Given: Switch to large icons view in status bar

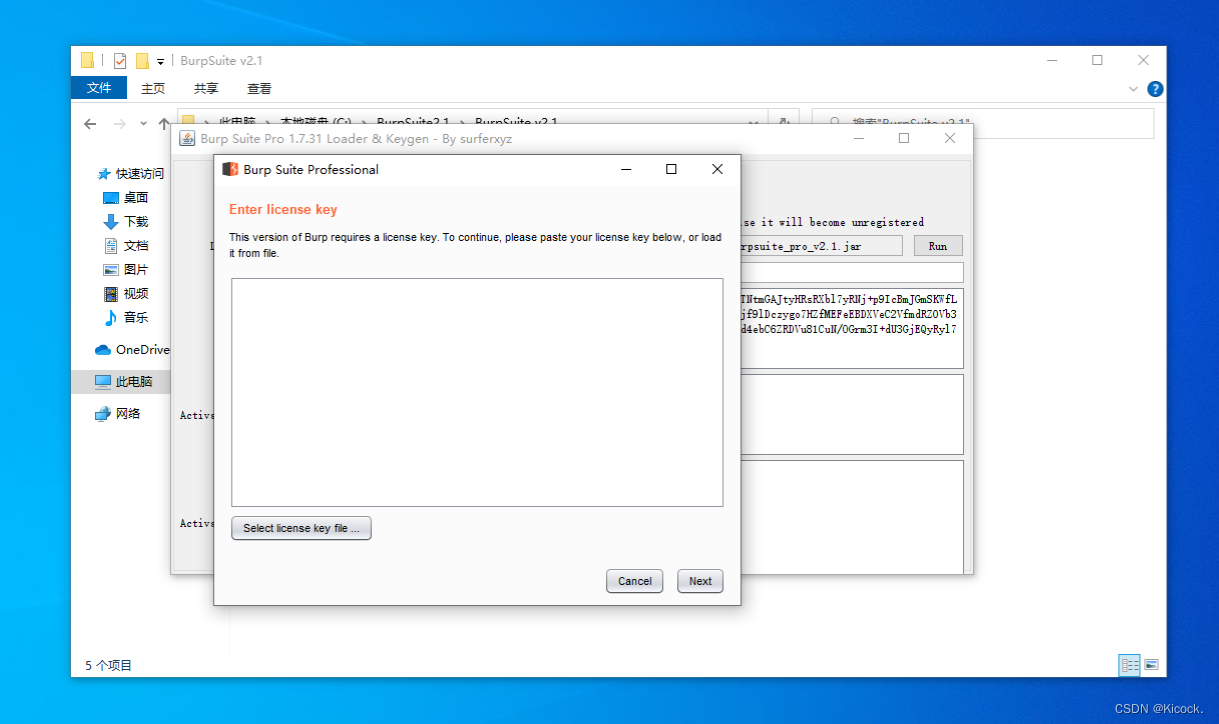Looking at the screenshot, I should click(x=1152, y=665).
